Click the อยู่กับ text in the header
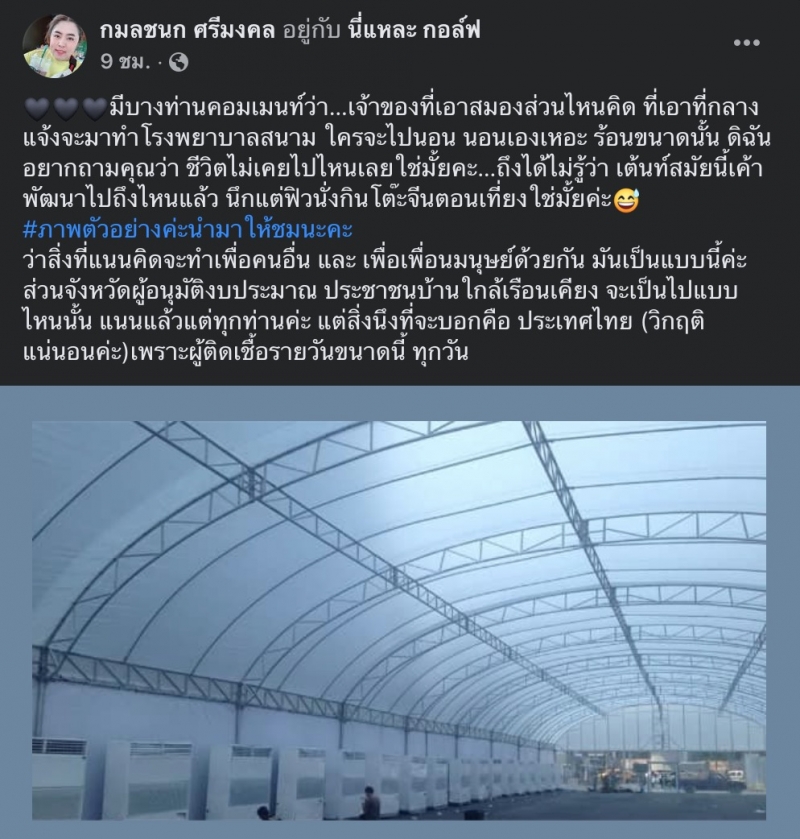Image resolution: width=800 pixels, height=839 pixels. click(x=311, y=31)
